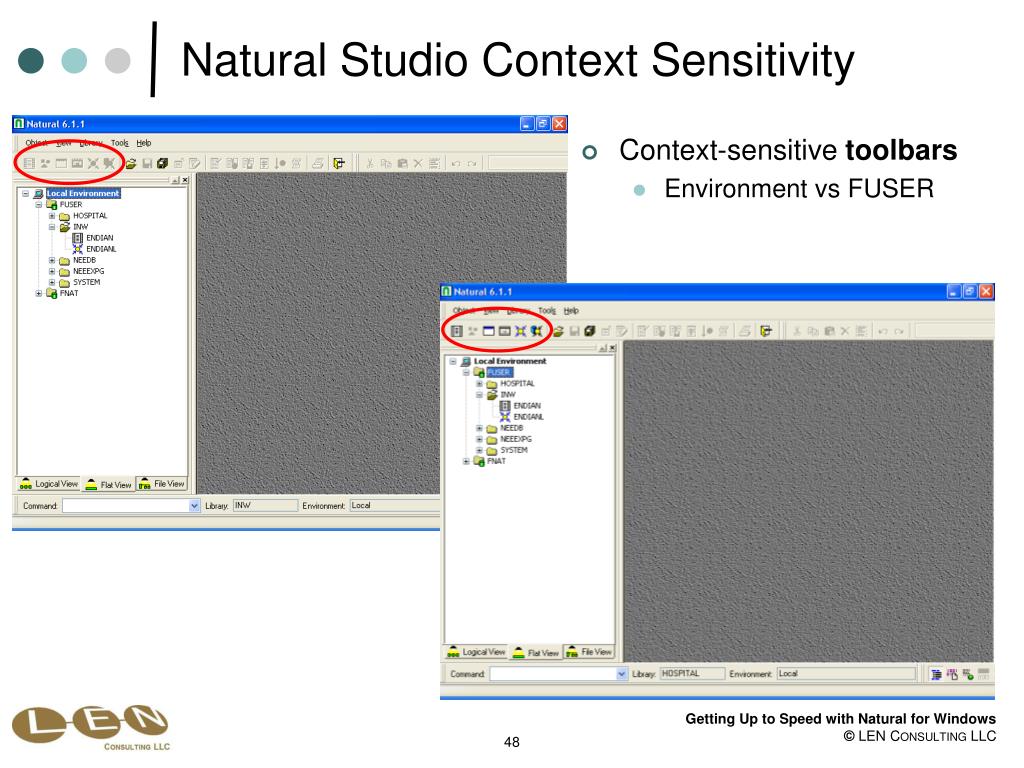Click Library field showing HOSPITAL

click(692, 673)
